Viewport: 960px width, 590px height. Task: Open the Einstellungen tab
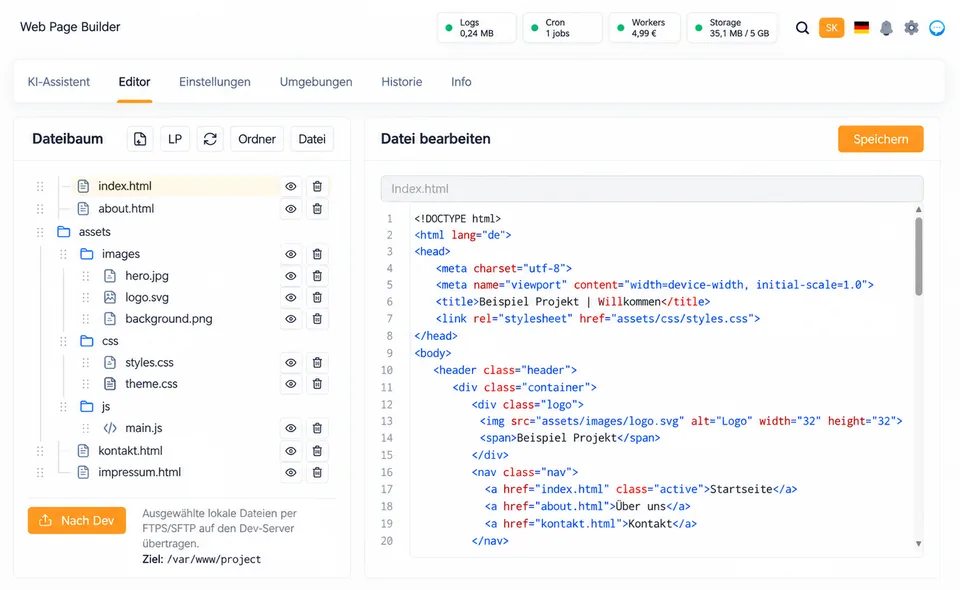point(215,82)
